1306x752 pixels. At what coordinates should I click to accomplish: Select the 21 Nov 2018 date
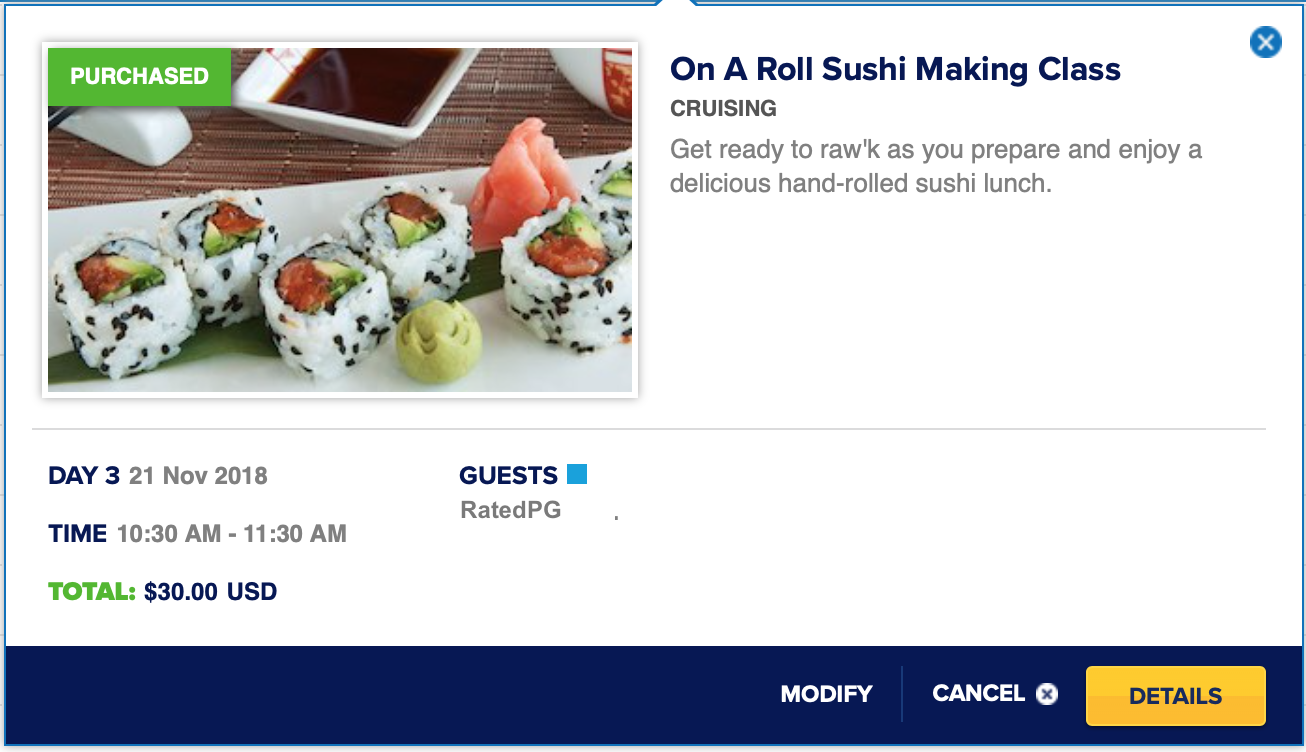(198, 475)
